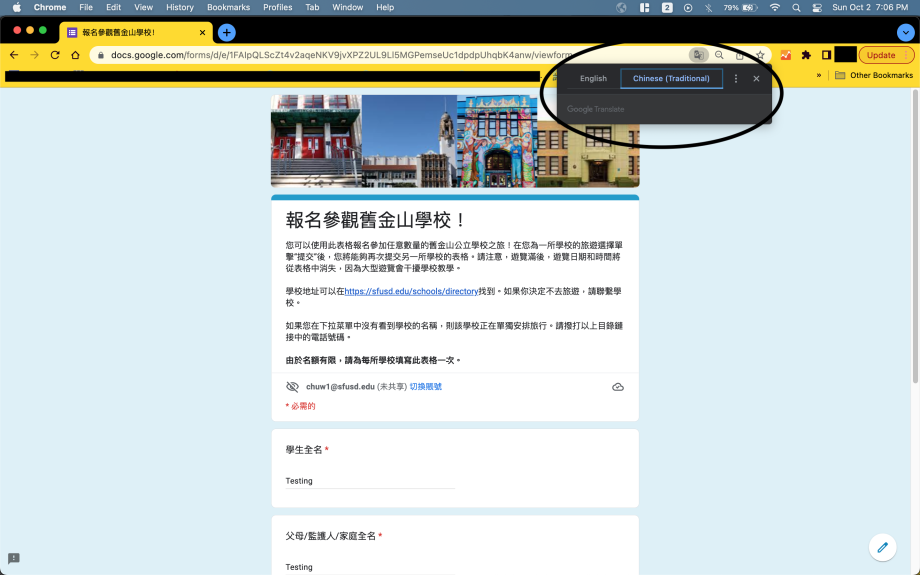
Task: Open the Extensions puzzle piece menu
Action: point(806,55)
